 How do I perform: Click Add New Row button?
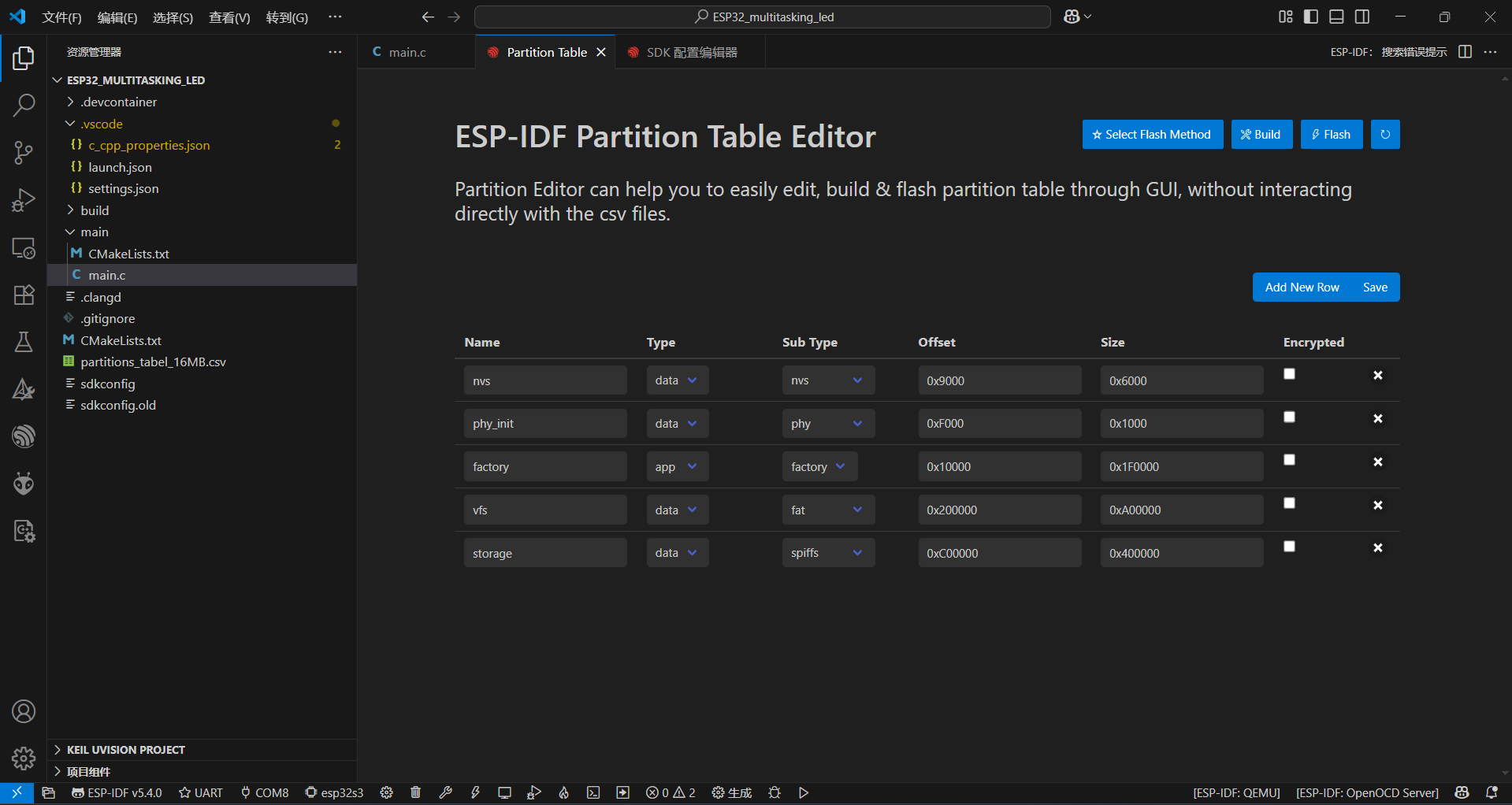1302,287
